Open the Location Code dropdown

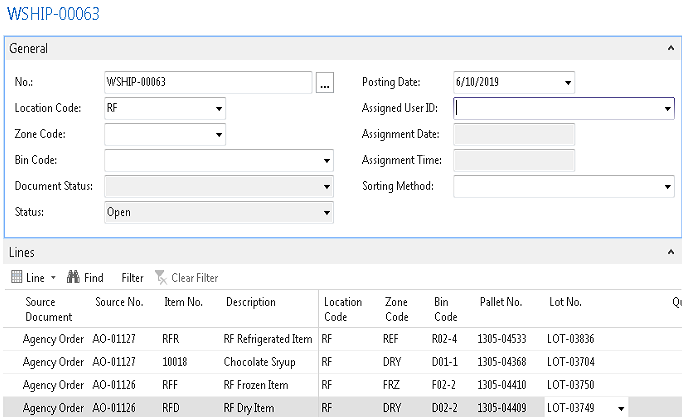point(218,108)
